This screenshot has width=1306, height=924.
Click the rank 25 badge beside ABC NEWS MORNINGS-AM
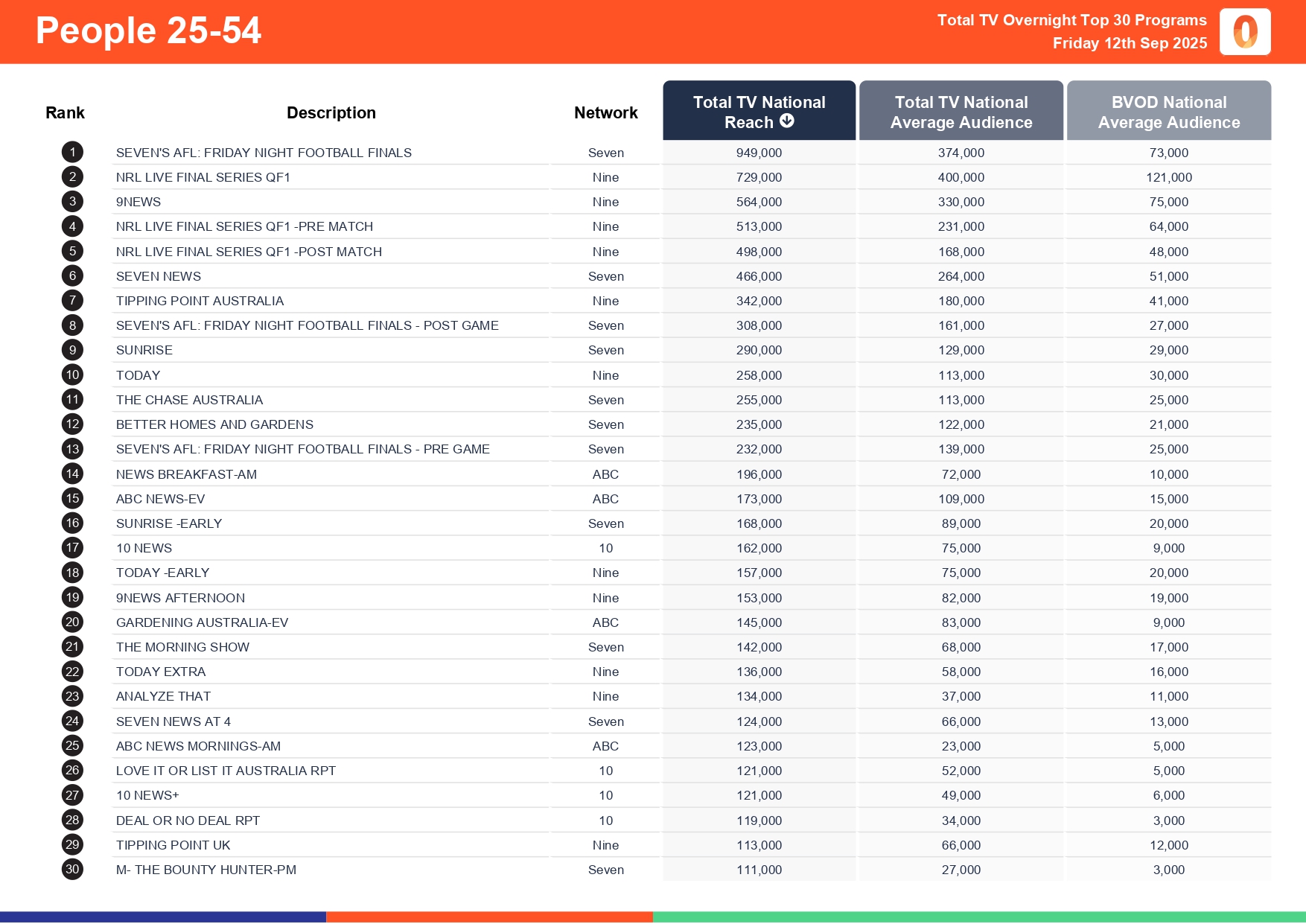click(x=72, y=745)
